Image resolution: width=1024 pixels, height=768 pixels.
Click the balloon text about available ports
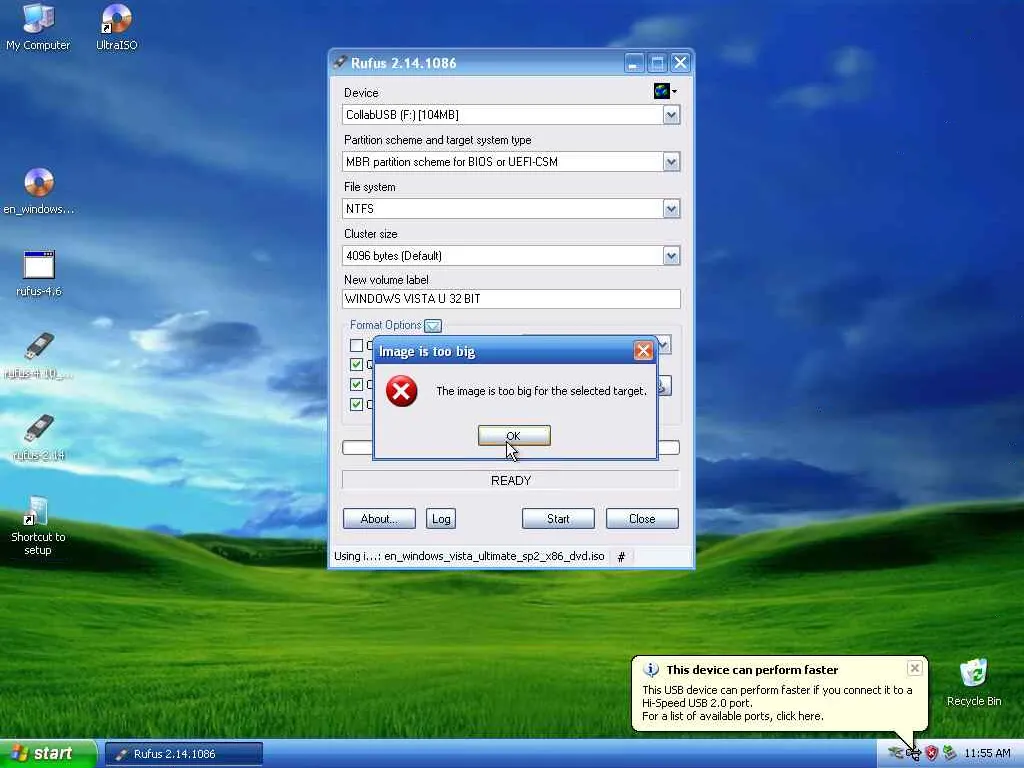coord(733,716)
